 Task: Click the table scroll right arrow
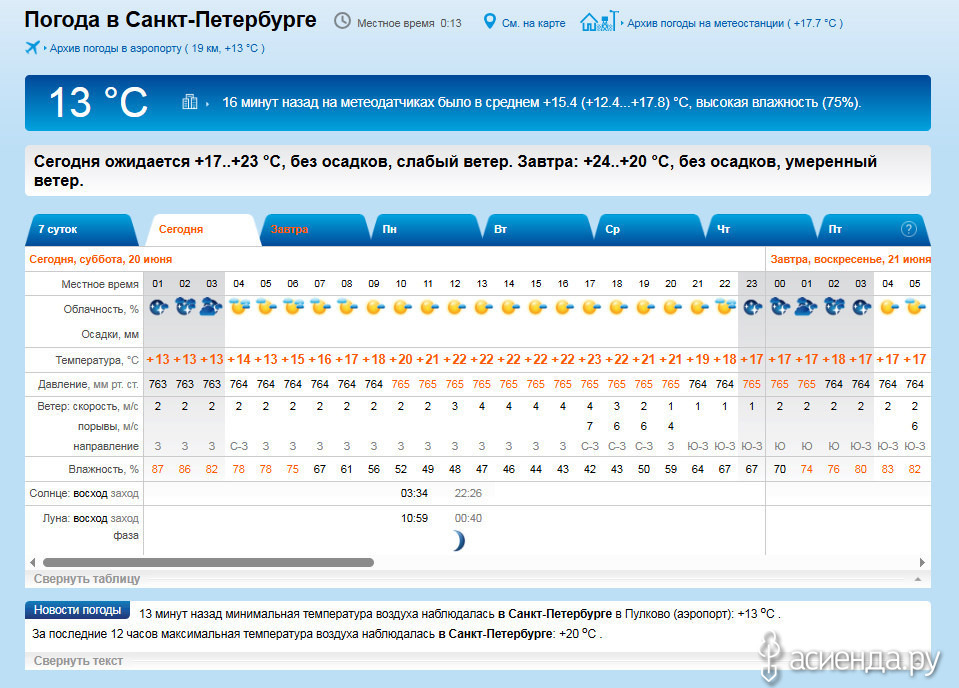tap(922, 562)
